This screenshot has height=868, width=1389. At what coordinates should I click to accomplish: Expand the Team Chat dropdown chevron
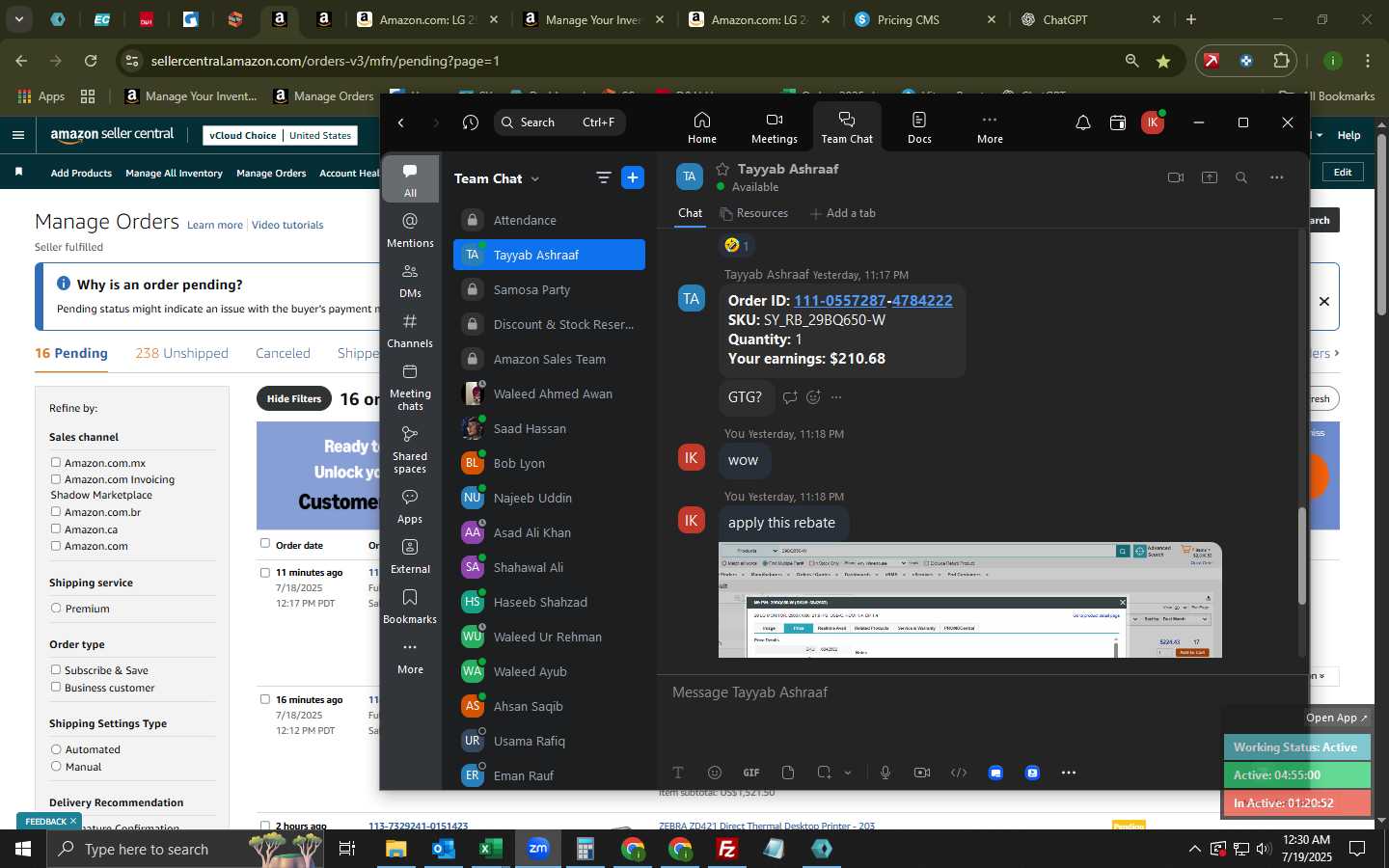pos(535,178)
